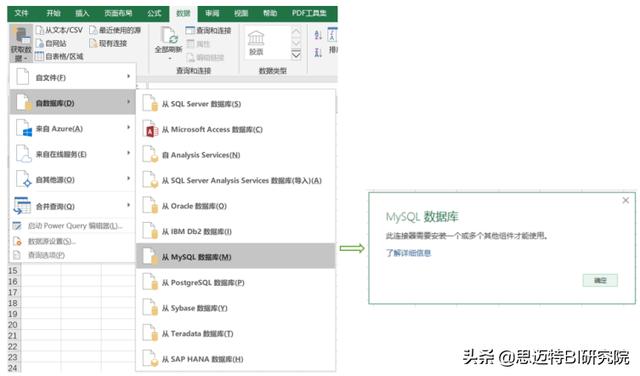Select row header 23
This screenshot has height=376, width=640.
coord(13,357)
